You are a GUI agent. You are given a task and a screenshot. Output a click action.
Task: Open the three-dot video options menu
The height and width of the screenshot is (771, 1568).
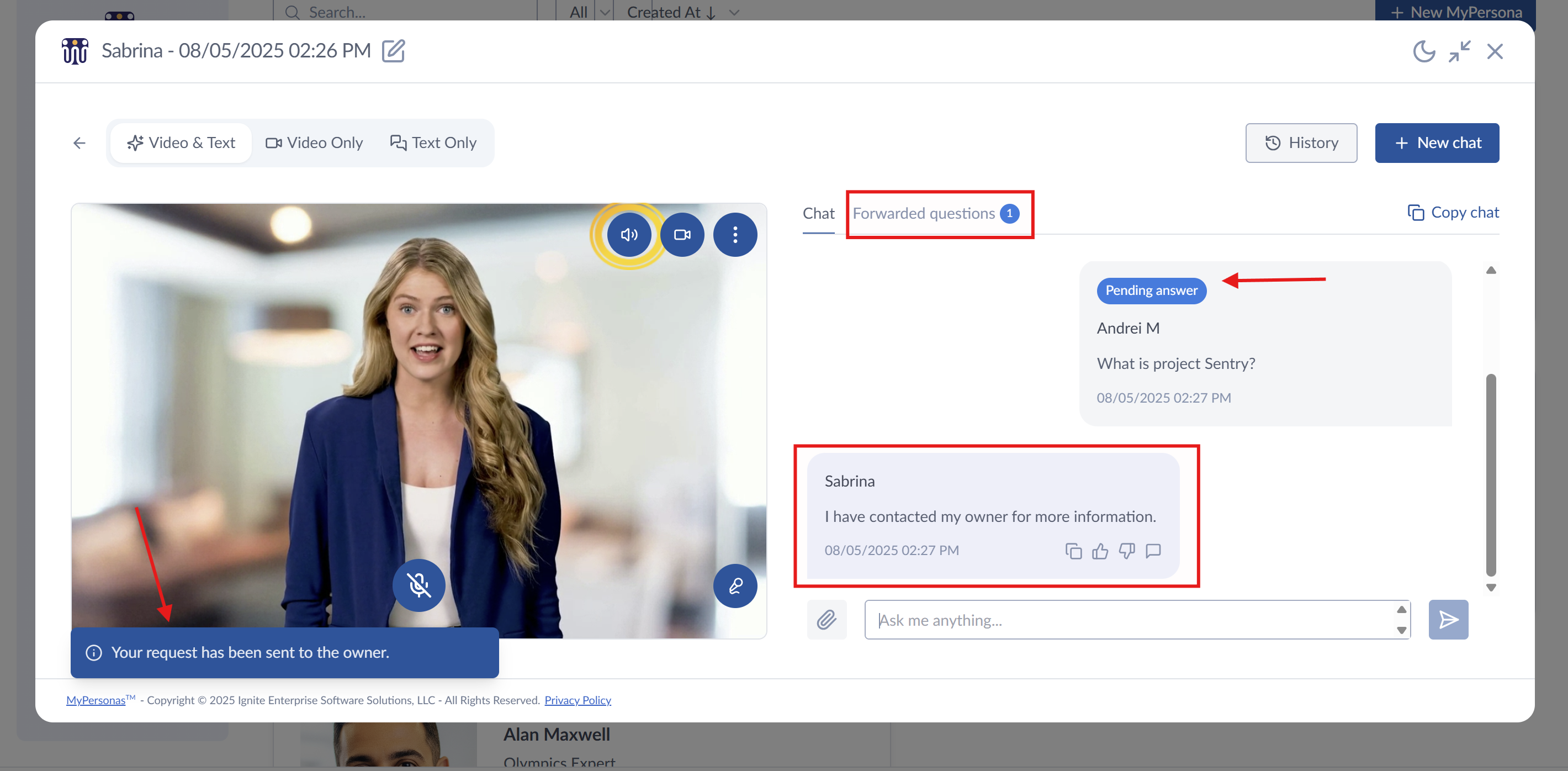pyautogui.click(x=735, y=235)
